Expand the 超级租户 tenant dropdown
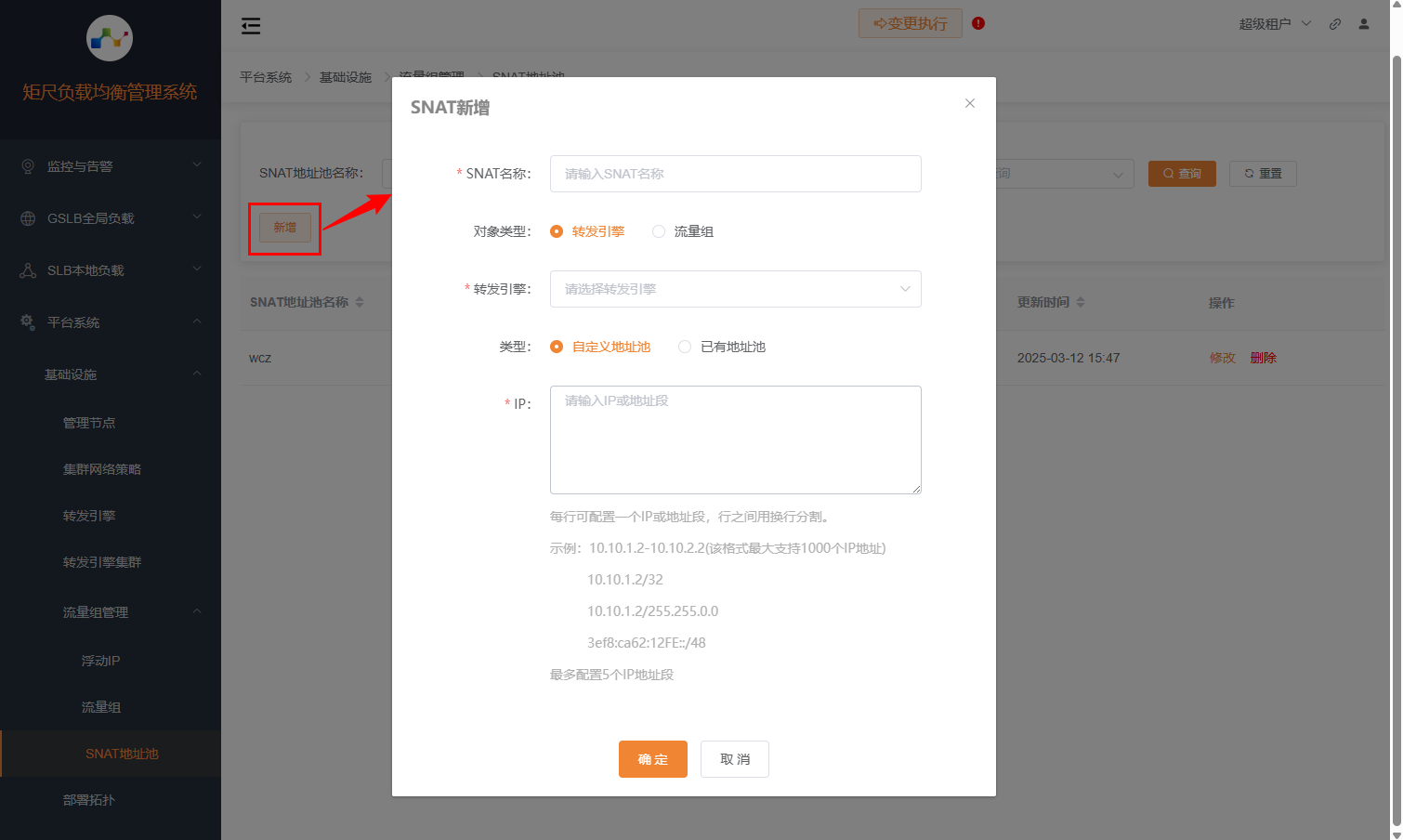1403x840 pixels. (x=1275, y=24)
